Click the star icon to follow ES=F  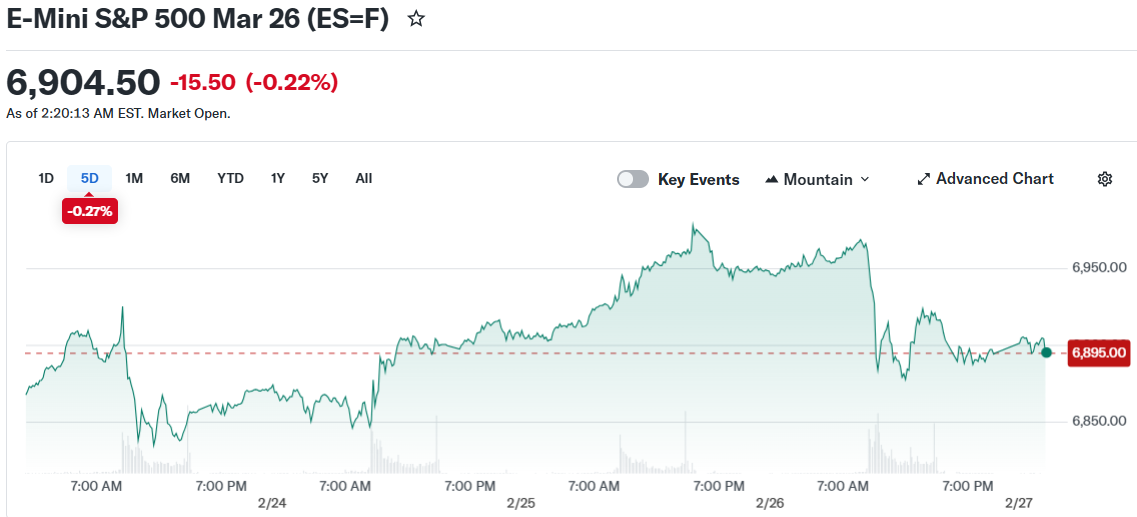pyautogui.click(x=417, y=19)
